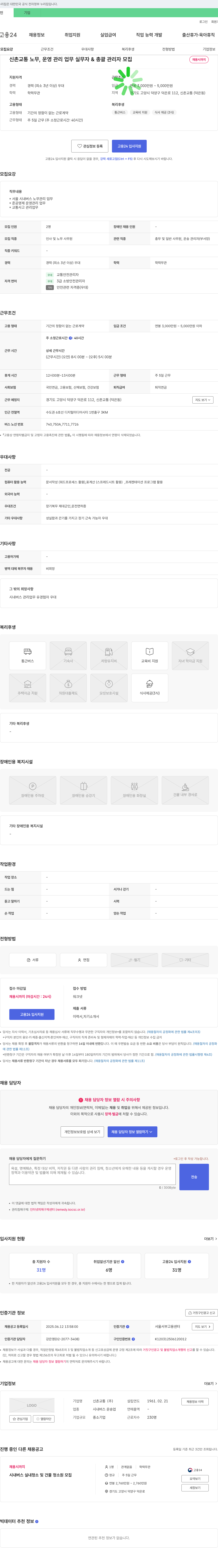Open the 취업지원 menu

72,35
